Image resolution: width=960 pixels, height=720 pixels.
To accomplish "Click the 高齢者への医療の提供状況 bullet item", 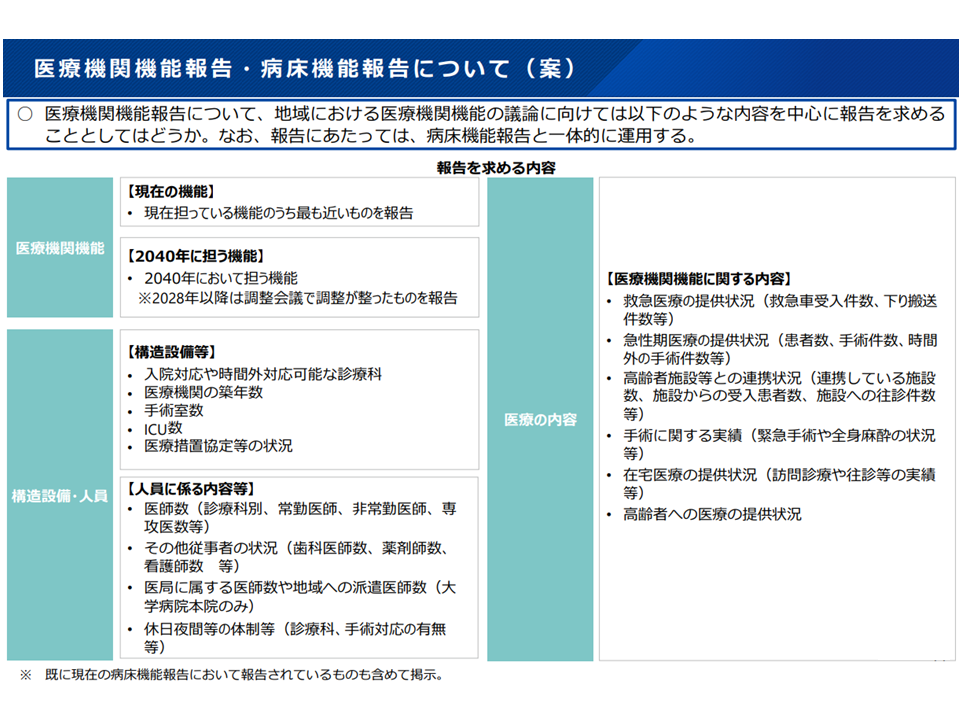I will click(712, 514).
